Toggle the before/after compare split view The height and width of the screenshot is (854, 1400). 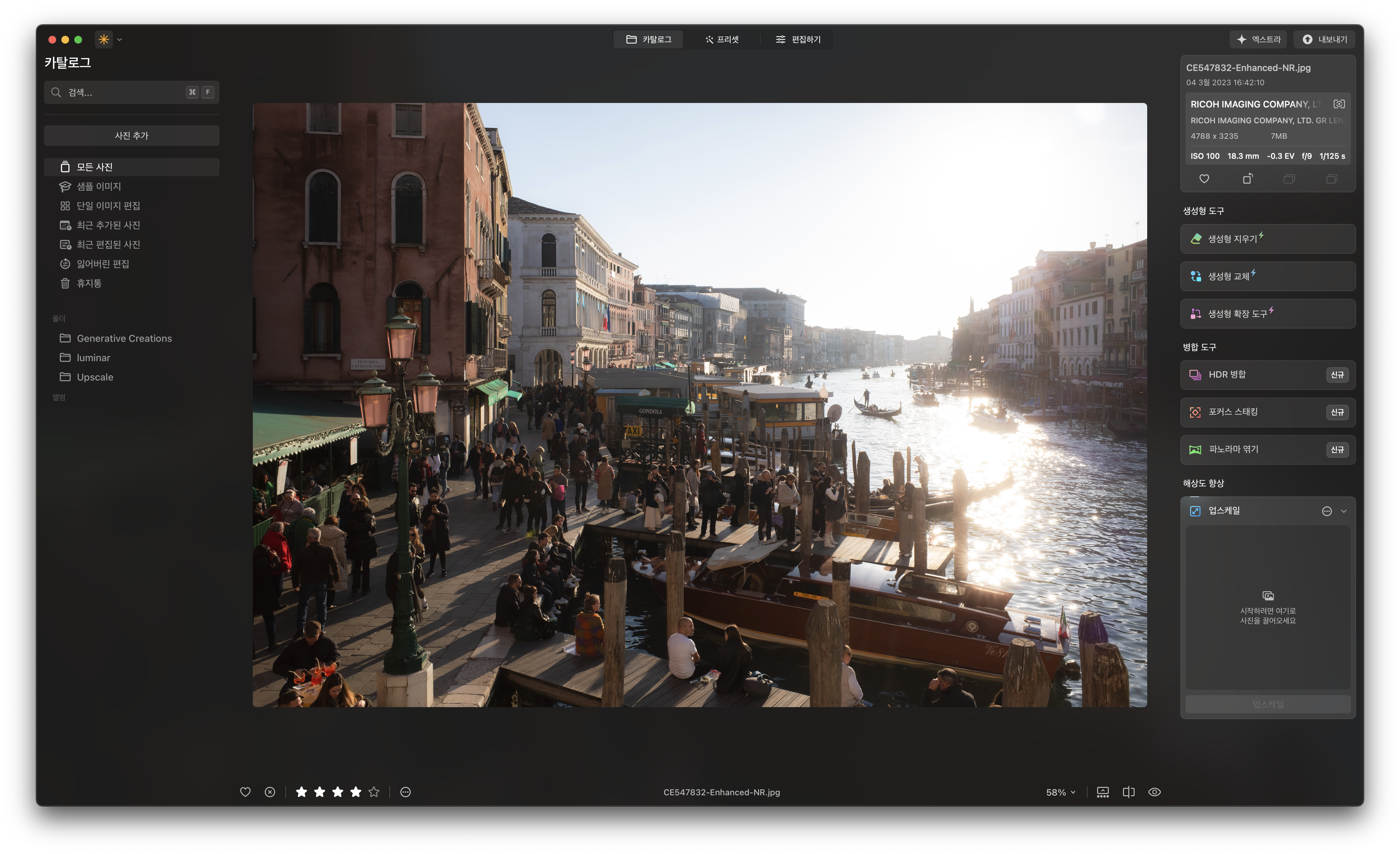point(1128,792)
